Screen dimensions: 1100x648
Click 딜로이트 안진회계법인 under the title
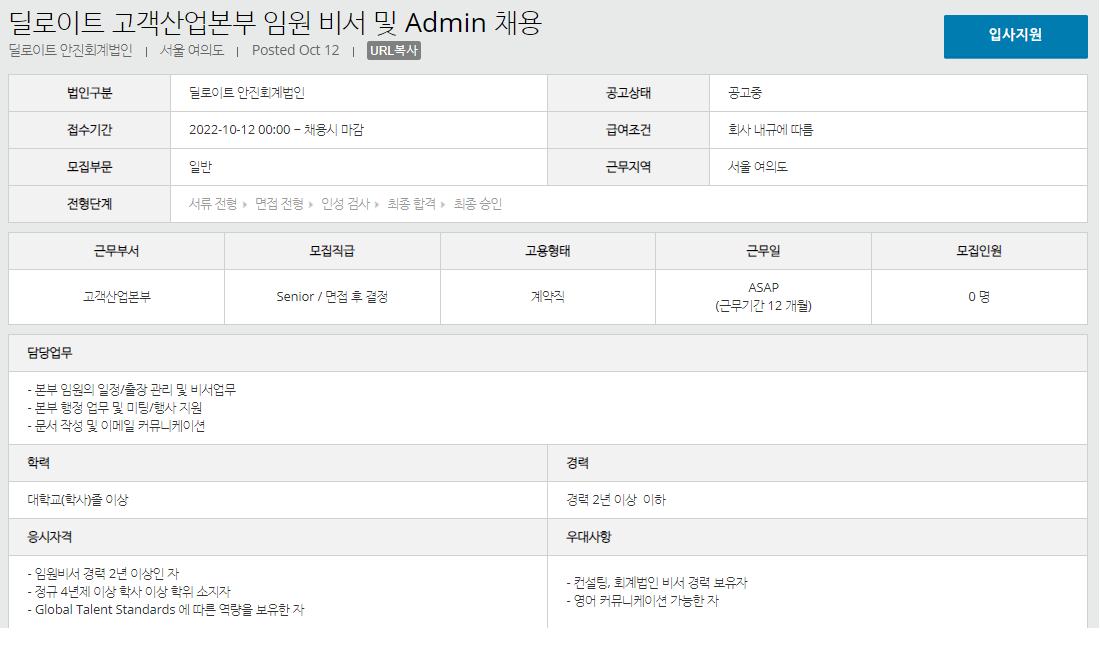click(x=70, y=51)
